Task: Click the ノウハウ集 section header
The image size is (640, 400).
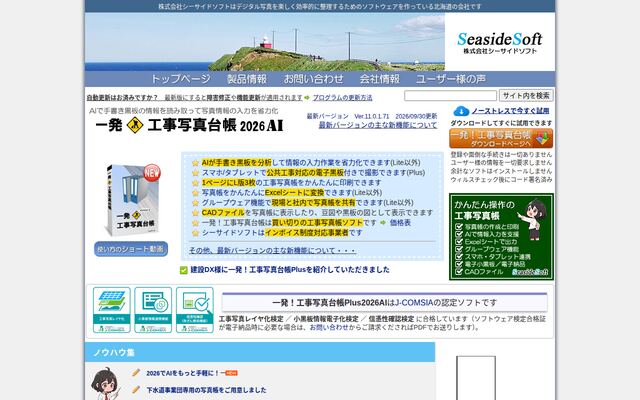Action: (x=260, y=352)
